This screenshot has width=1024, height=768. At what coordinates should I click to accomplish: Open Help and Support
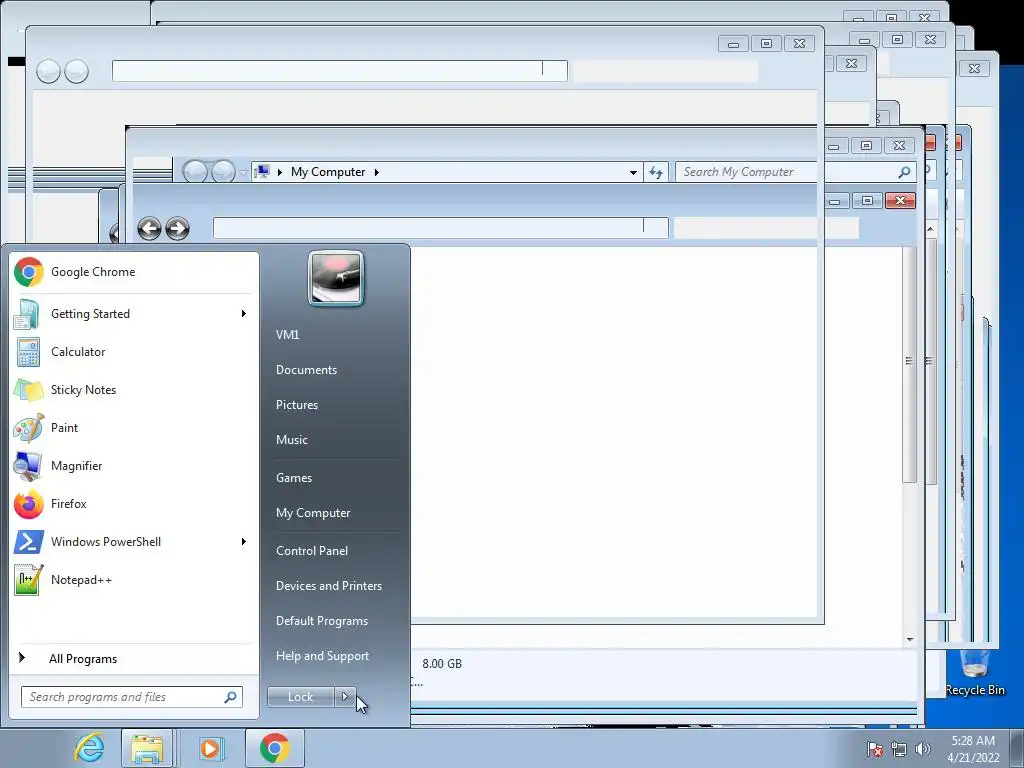(322, 656)
